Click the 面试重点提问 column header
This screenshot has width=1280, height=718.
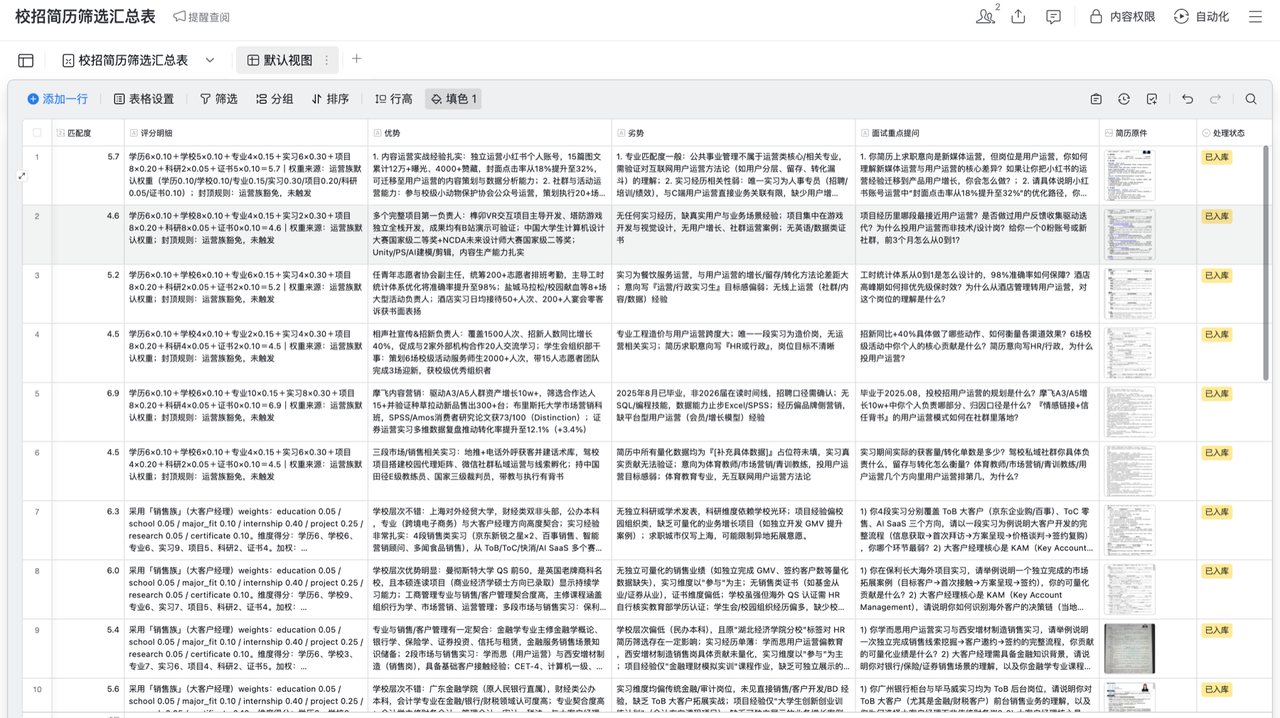(x=977, y=132)
